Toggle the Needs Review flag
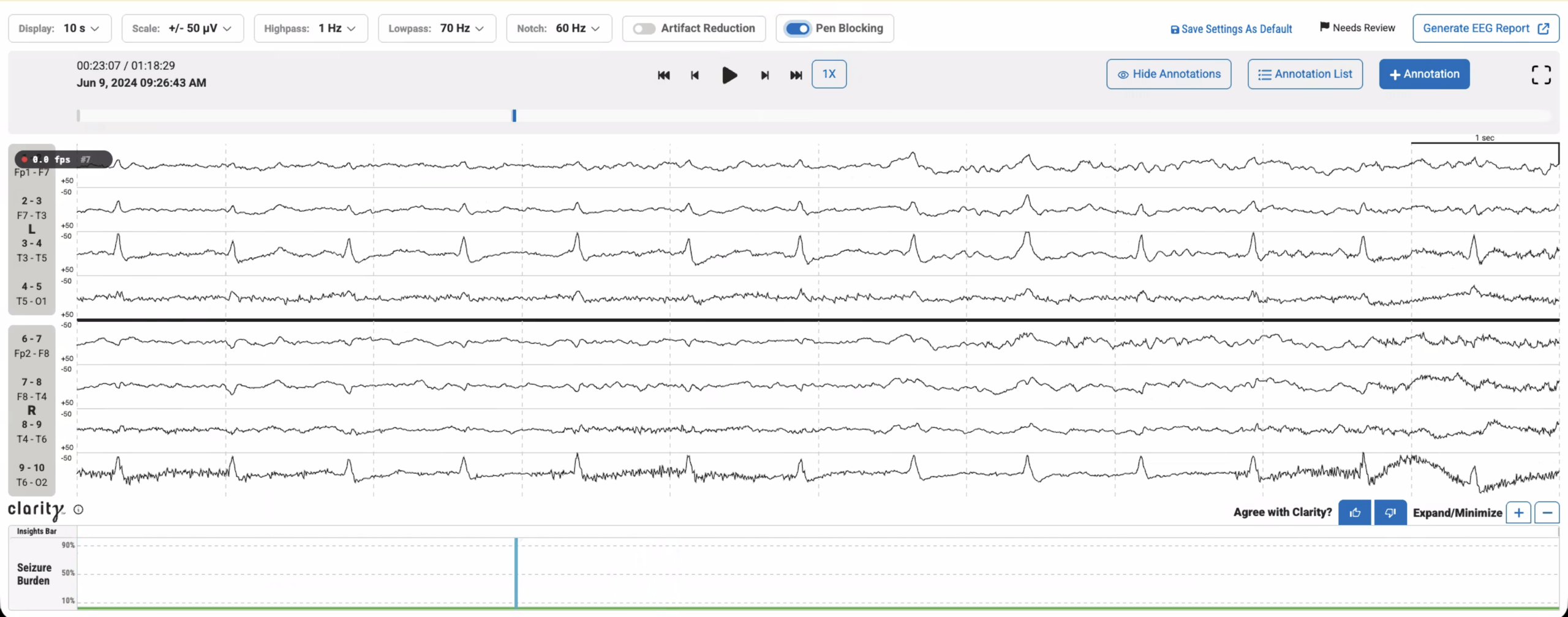 pos(1357,28)
